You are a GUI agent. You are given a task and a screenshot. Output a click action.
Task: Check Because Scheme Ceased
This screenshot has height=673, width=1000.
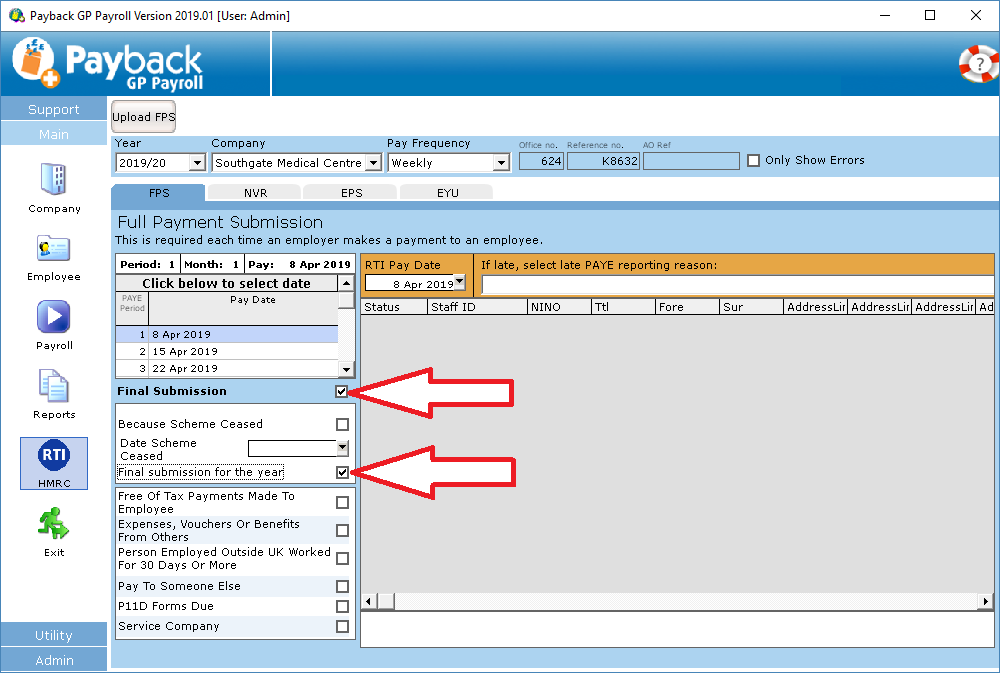[x=343, y=424]
